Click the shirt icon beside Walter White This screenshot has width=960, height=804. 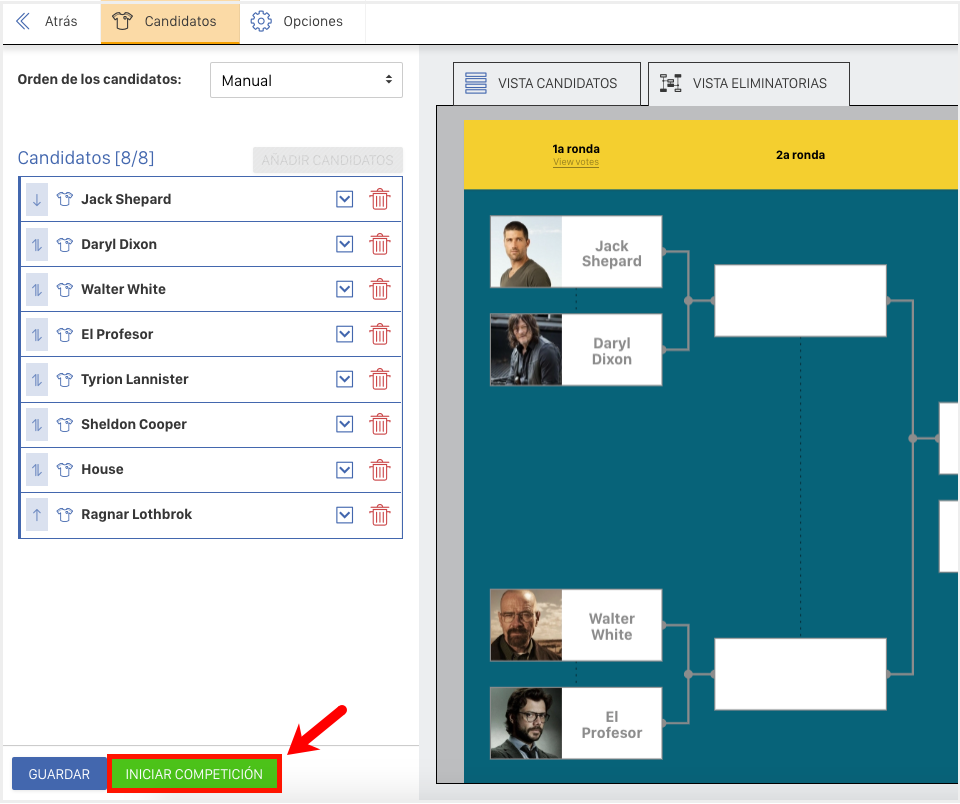point(64,289)
